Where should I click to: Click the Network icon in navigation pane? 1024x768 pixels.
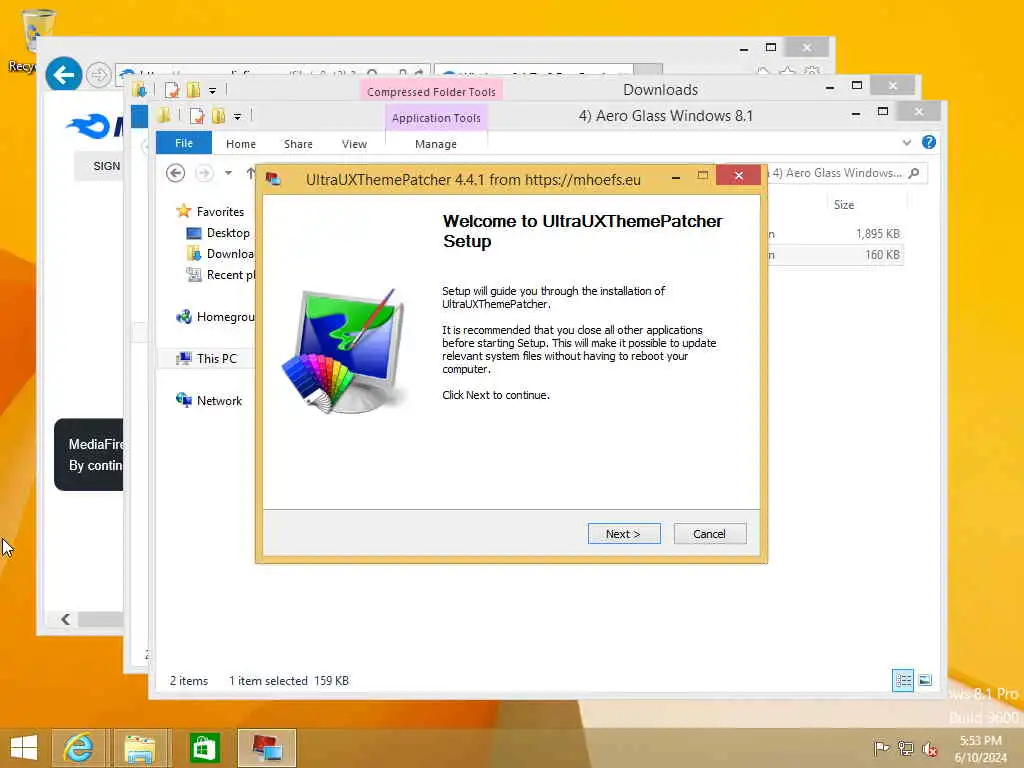click(184, 400)
